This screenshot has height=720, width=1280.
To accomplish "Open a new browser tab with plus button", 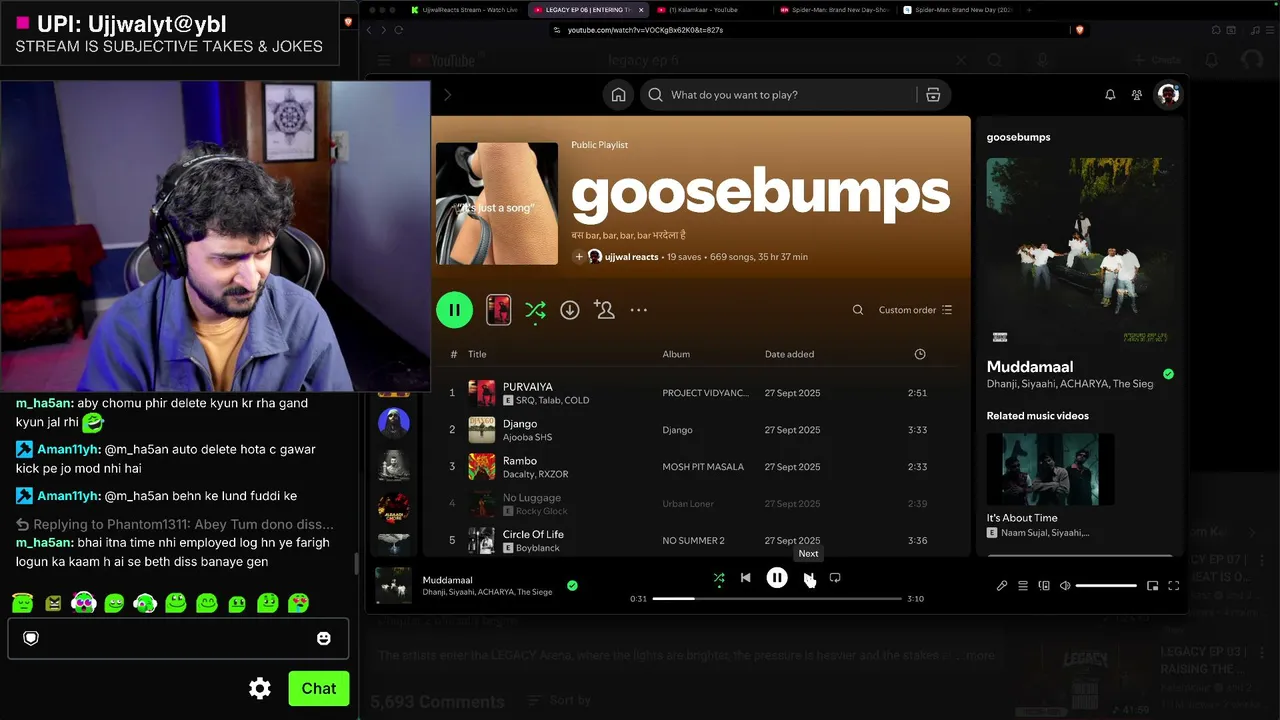I will pos(1029,10).
